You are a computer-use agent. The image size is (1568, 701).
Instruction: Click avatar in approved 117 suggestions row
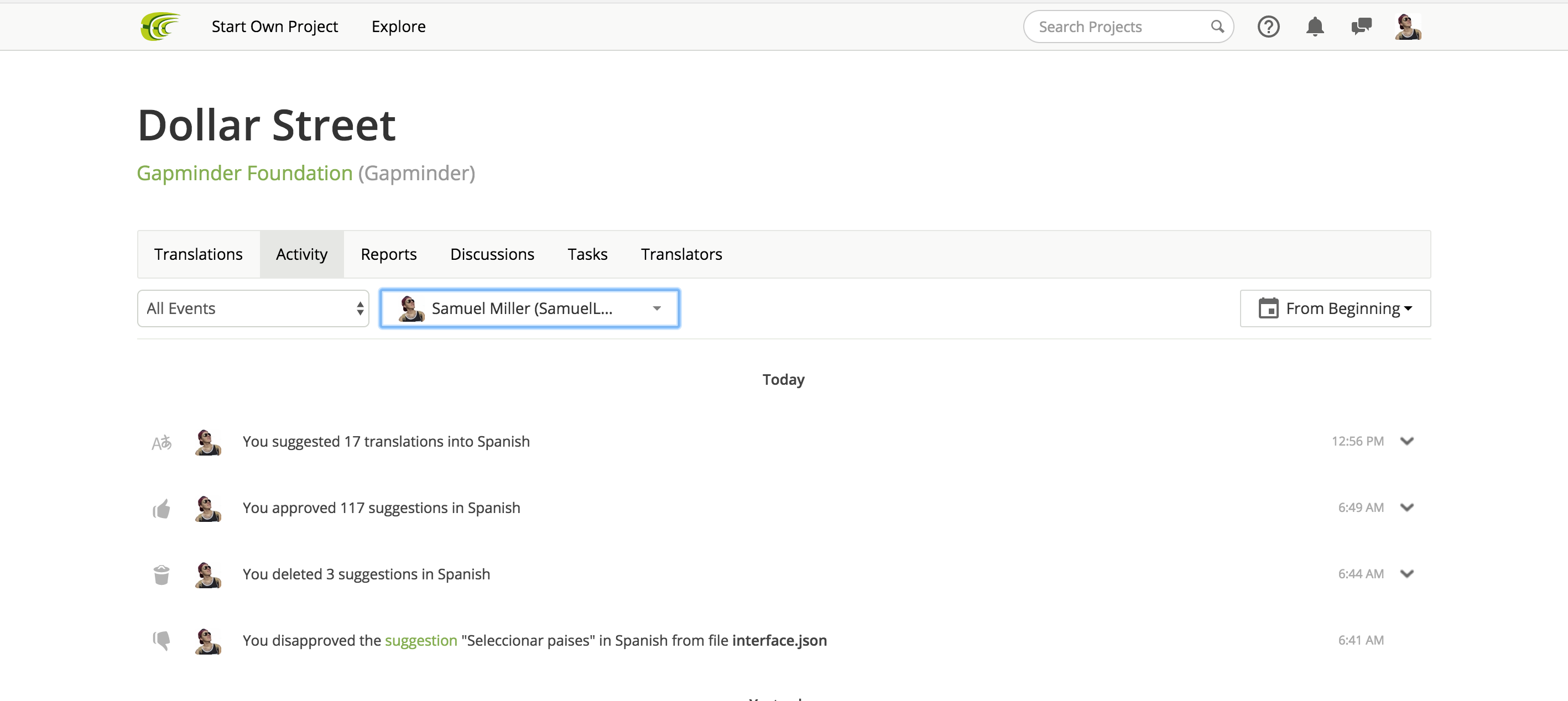pyautogui.click(x=207, y=509)
